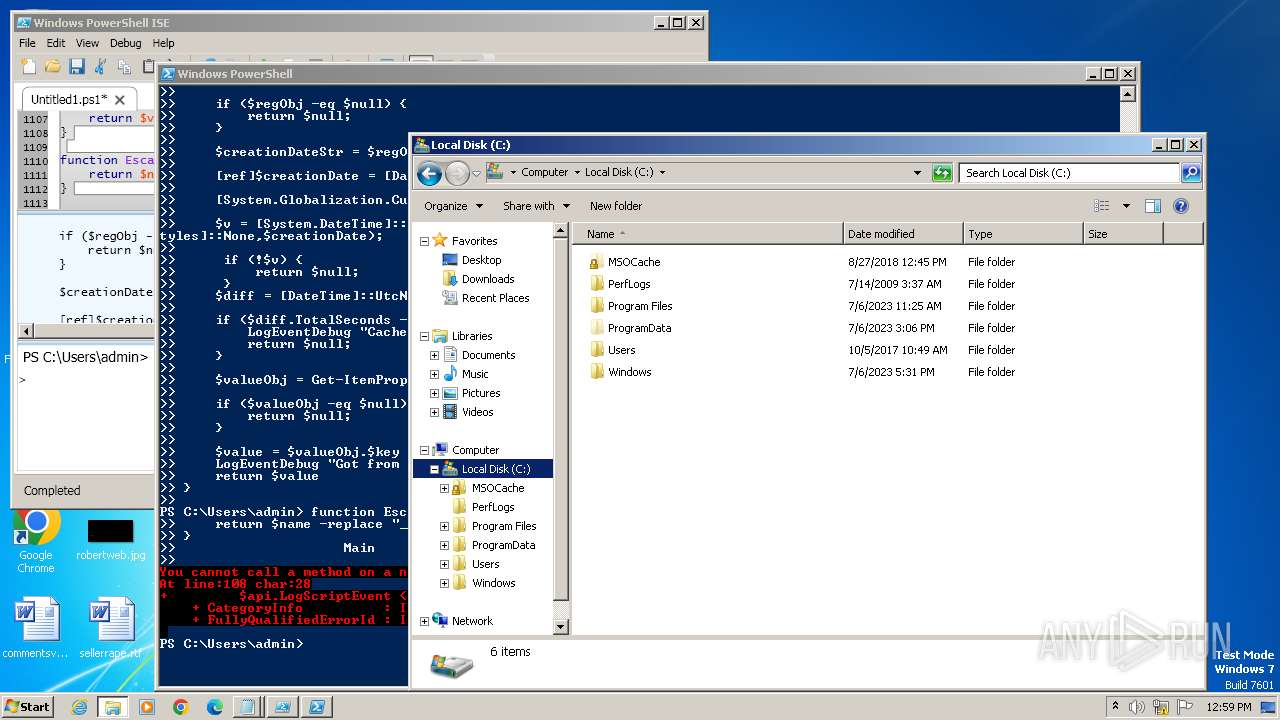Click the Forward arrow in Explorer
1280x720 pixels.
click(x=457, y=174)
